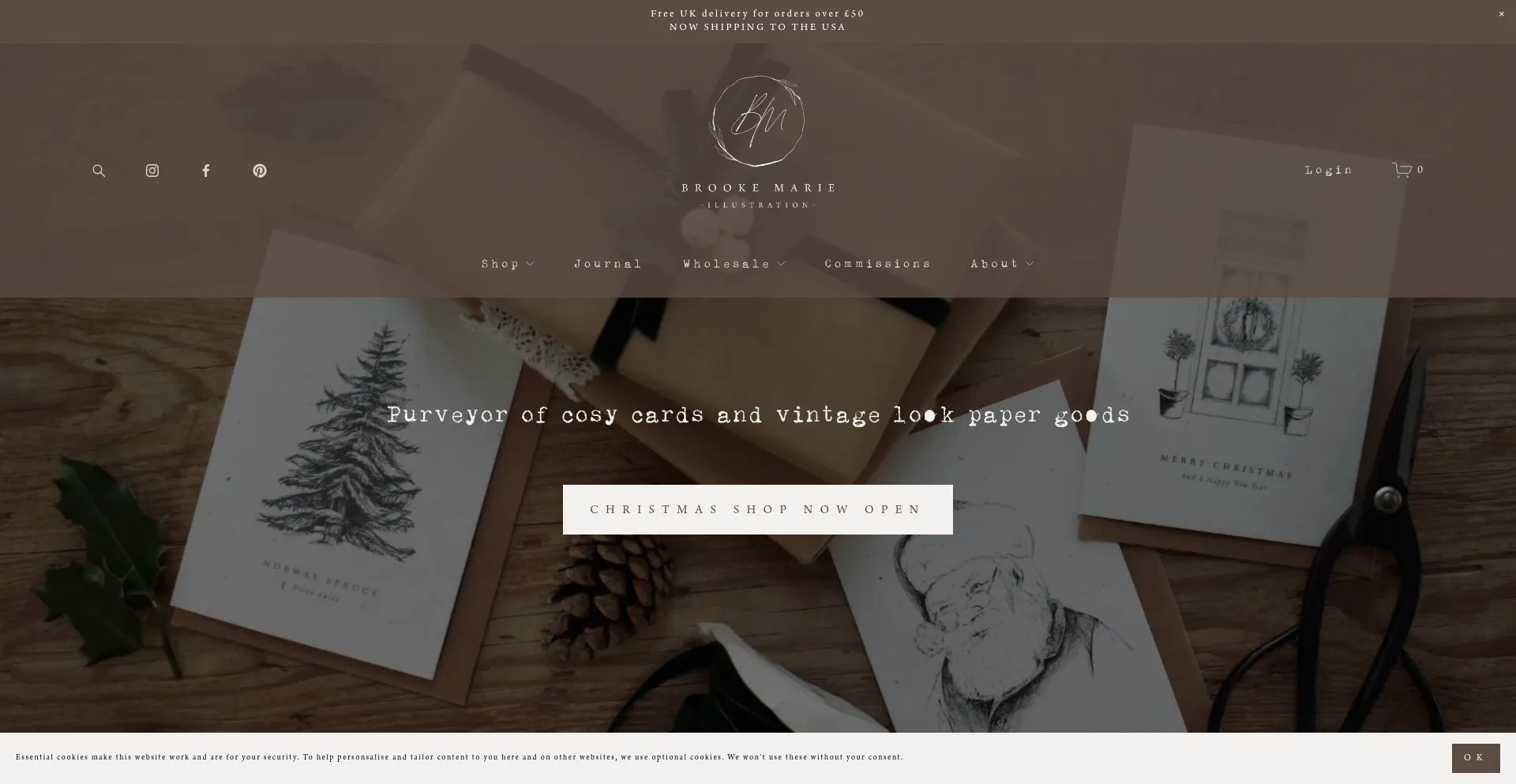Viewport: 1516px width, 784px height.
Task: Click the Brooke Marie Illustration title text
Action: 758,196
